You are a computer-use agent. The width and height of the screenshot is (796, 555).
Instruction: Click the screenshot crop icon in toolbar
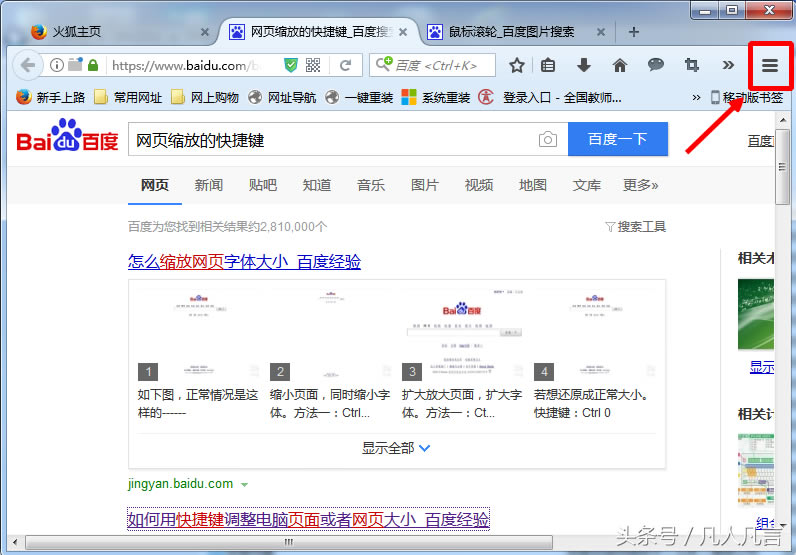click(x=691, y=65)
